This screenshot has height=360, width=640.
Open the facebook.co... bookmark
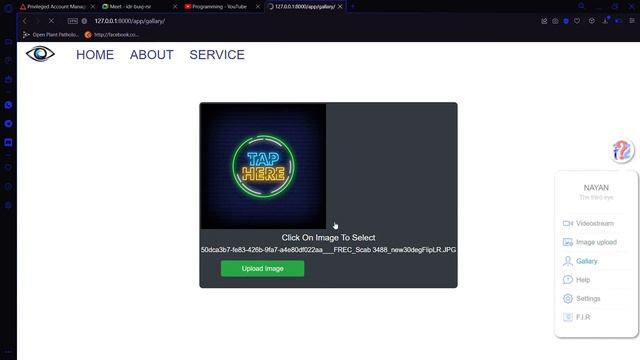click(x=112, y=35)
